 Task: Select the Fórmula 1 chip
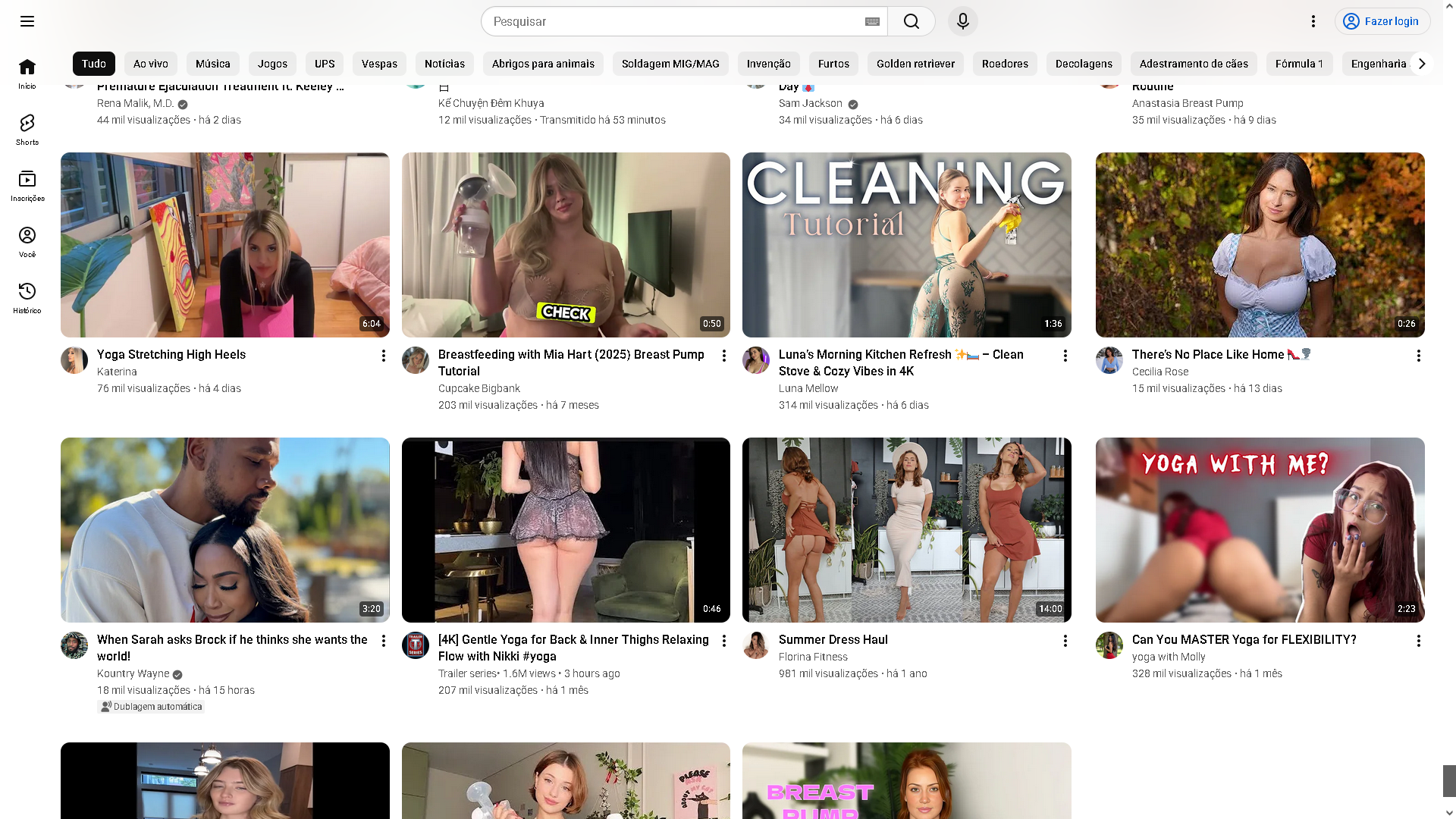point(1299,64)
